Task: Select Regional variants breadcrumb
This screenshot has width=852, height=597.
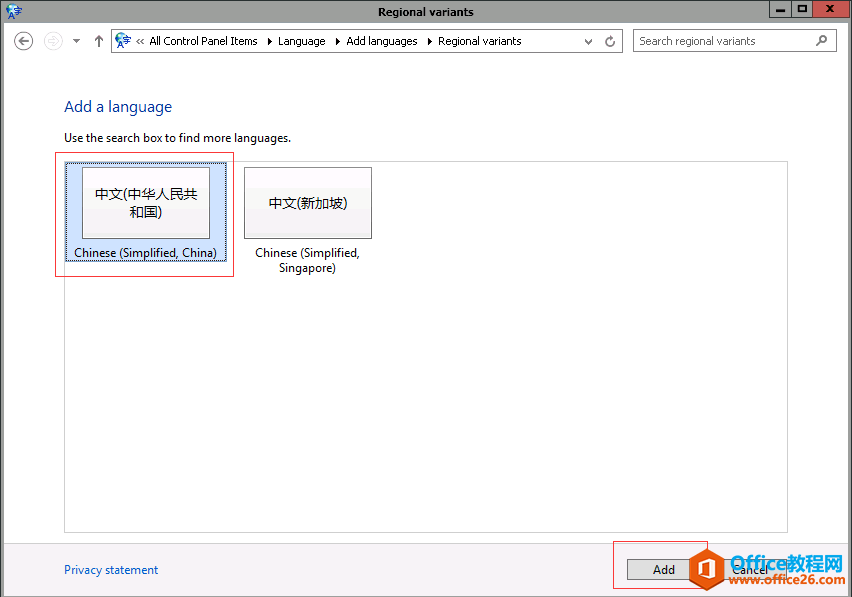Action: [x=480, y=41]
